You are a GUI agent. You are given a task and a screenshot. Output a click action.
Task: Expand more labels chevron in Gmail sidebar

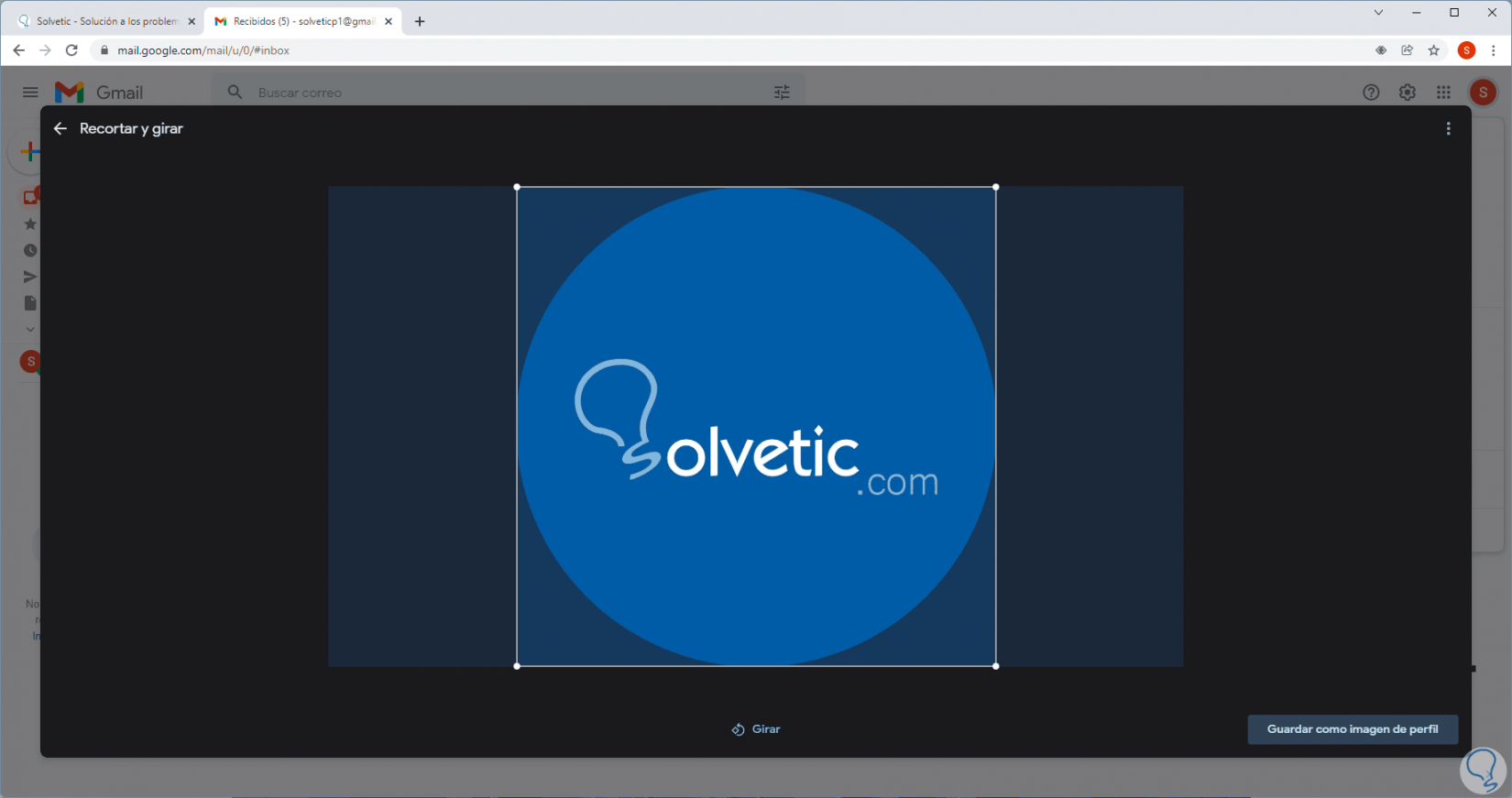[30, 329]
